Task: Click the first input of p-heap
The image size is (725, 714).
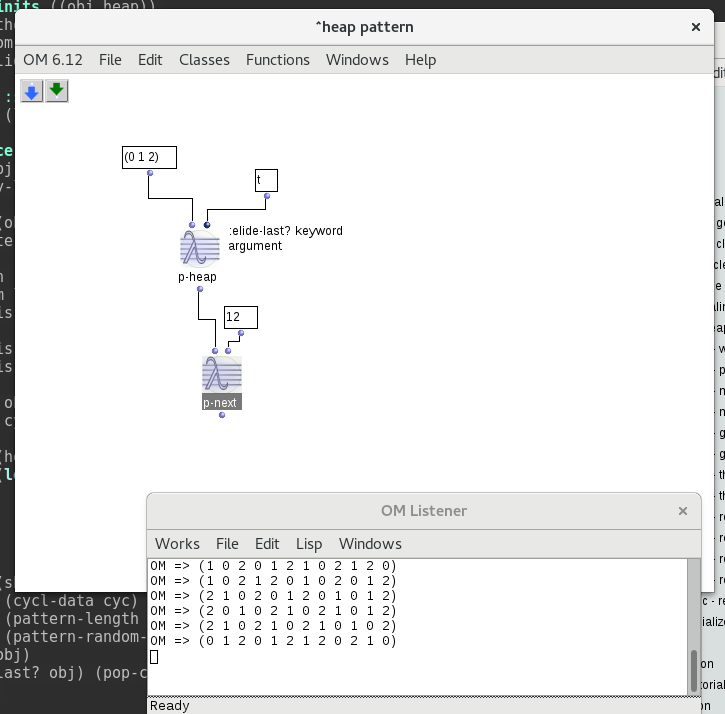Action: 192,225
